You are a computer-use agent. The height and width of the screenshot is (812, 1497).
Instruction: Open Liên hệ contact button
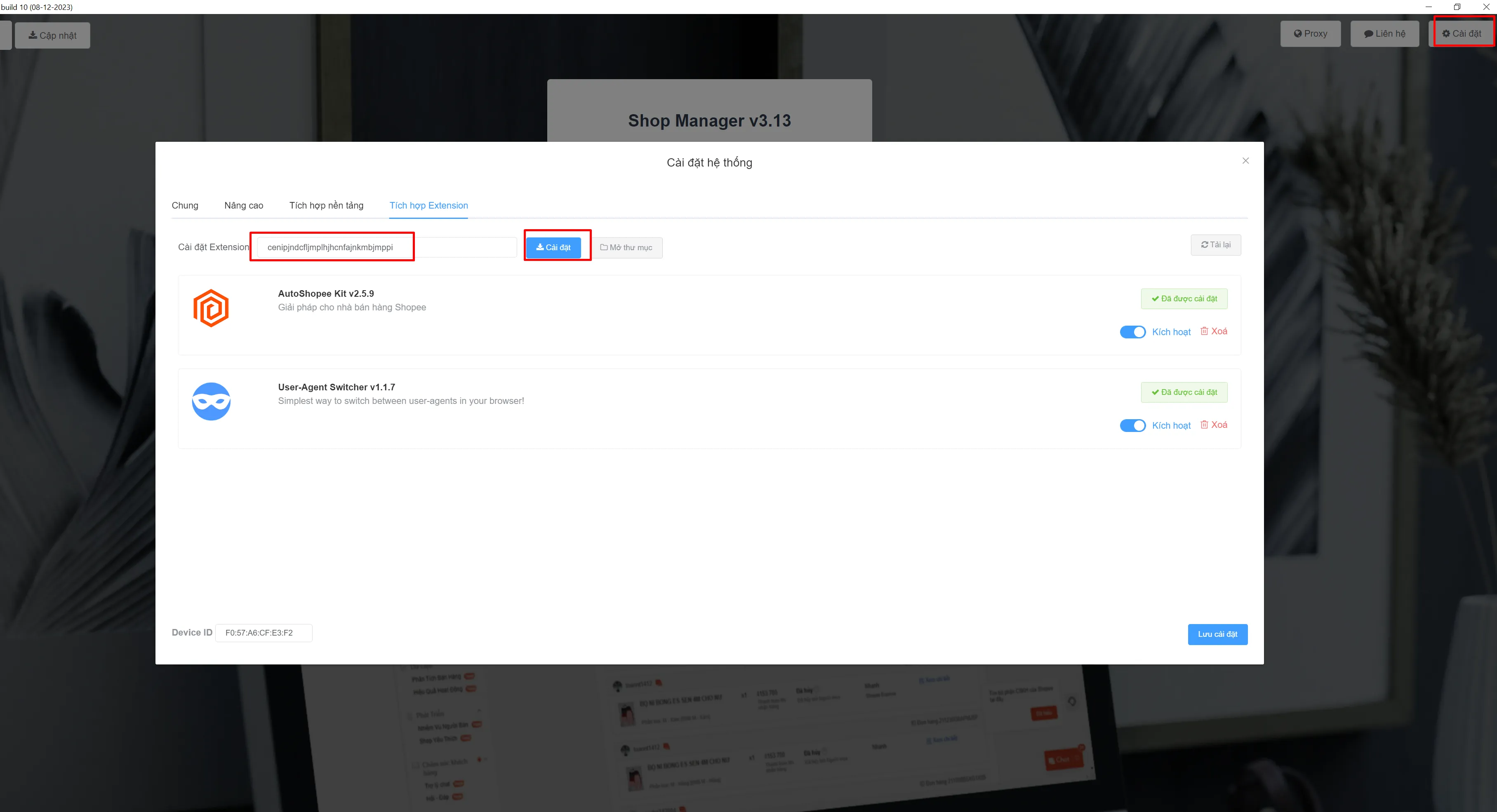click(x=1384, y=34)
